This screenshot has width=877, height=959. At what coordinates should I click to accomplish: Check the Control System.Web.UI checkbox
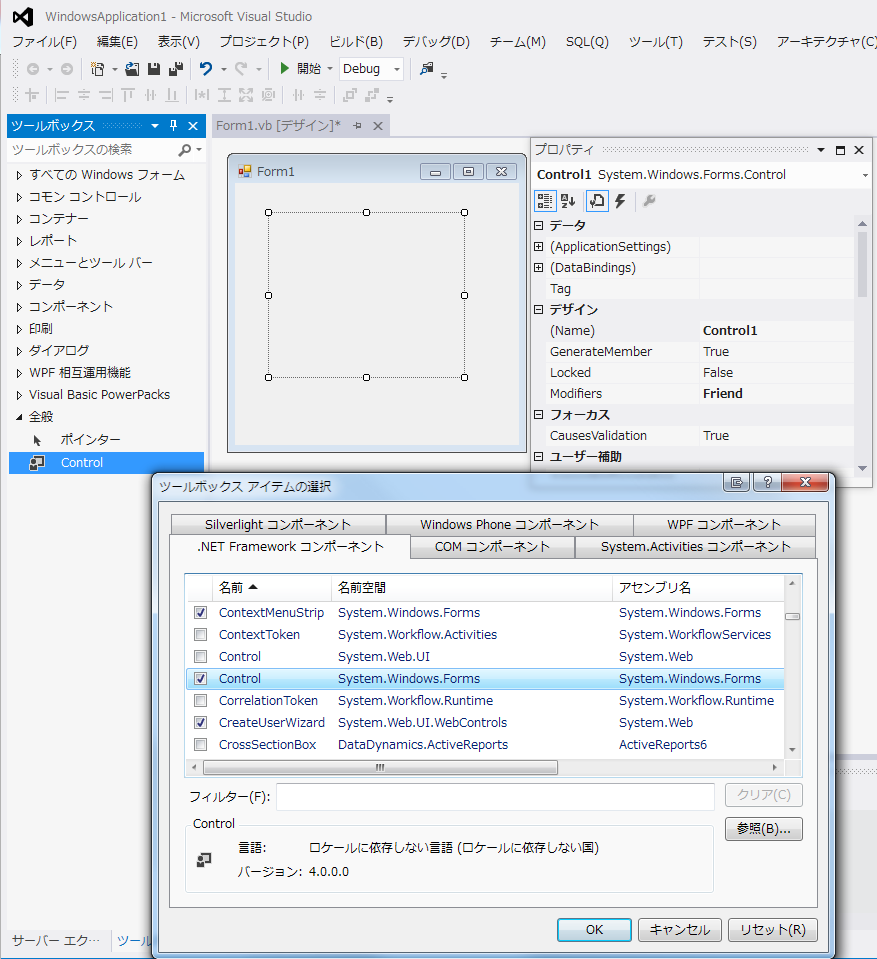[200, 656]
